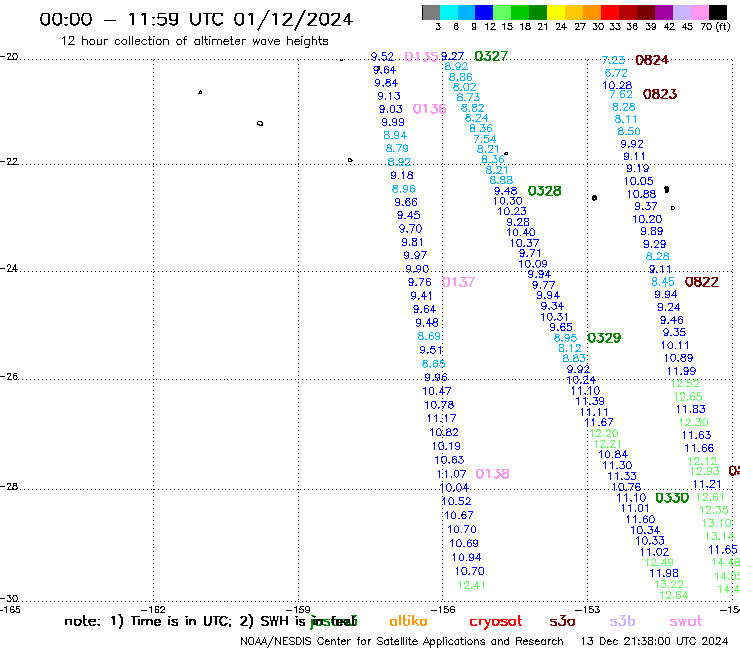Viewport: 740px width, 650px height.
Task: Click the wave height value 12.20
Action: [x=604, y=433]
